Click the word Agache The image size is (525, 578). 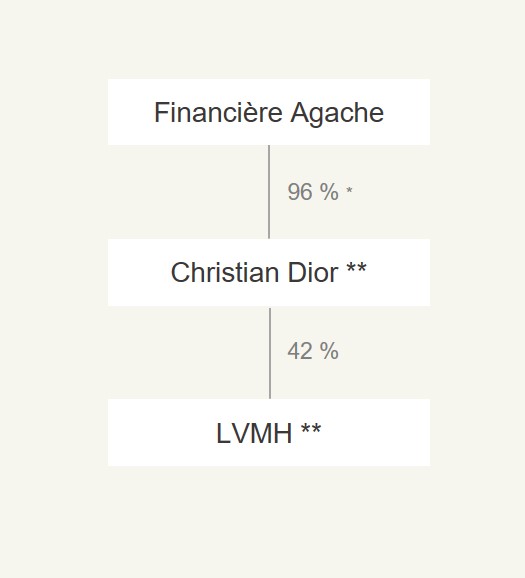(337, 114)
